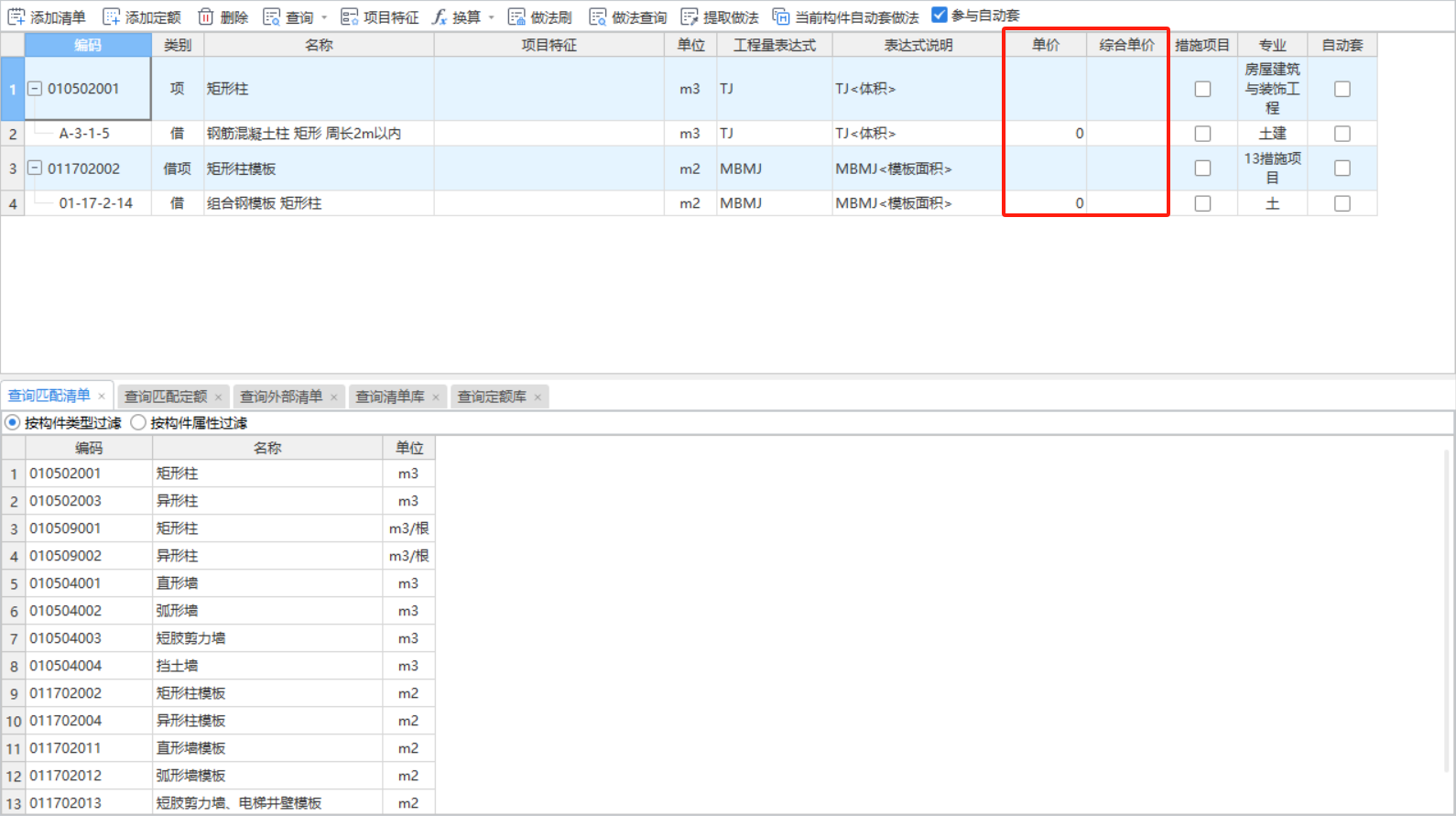1456x816 pixels.
Task: Click the 综合单价 column header
Action: pyautogui.click(x=1127, y=45)
